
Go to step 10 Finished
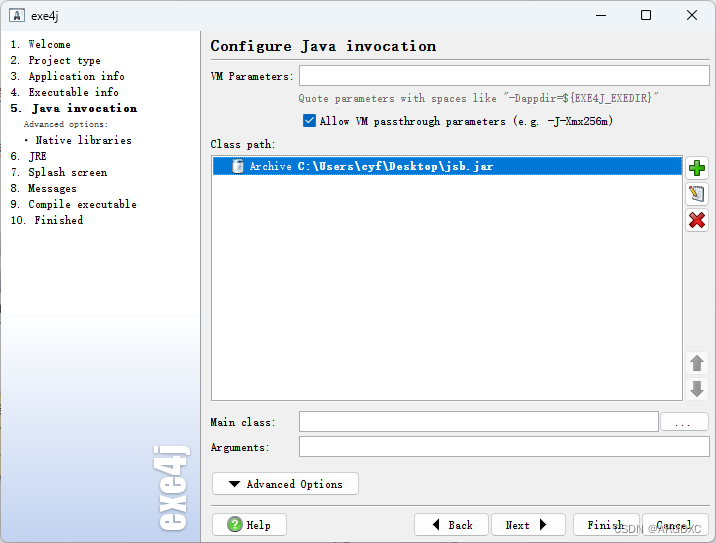point(47,220)
